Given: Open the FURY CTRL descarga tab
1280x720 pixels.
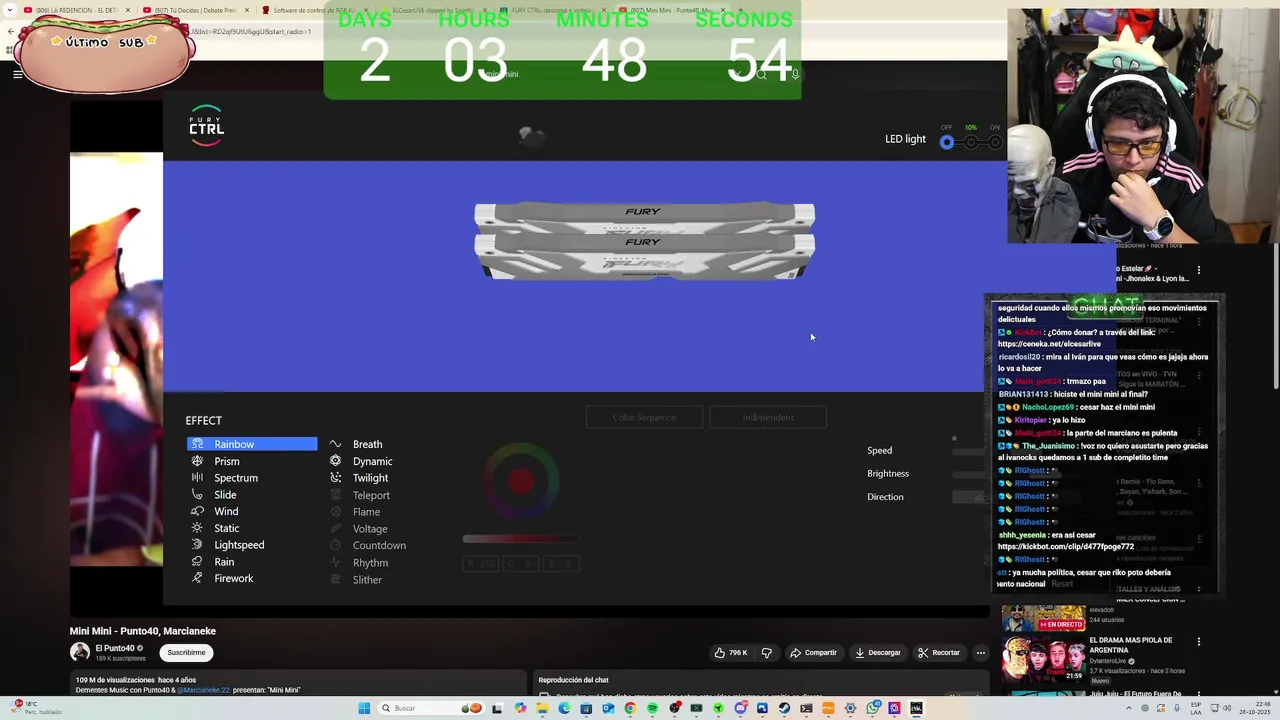Looking at the screenshot, I should pyautogui.click(x=556, y=10).
